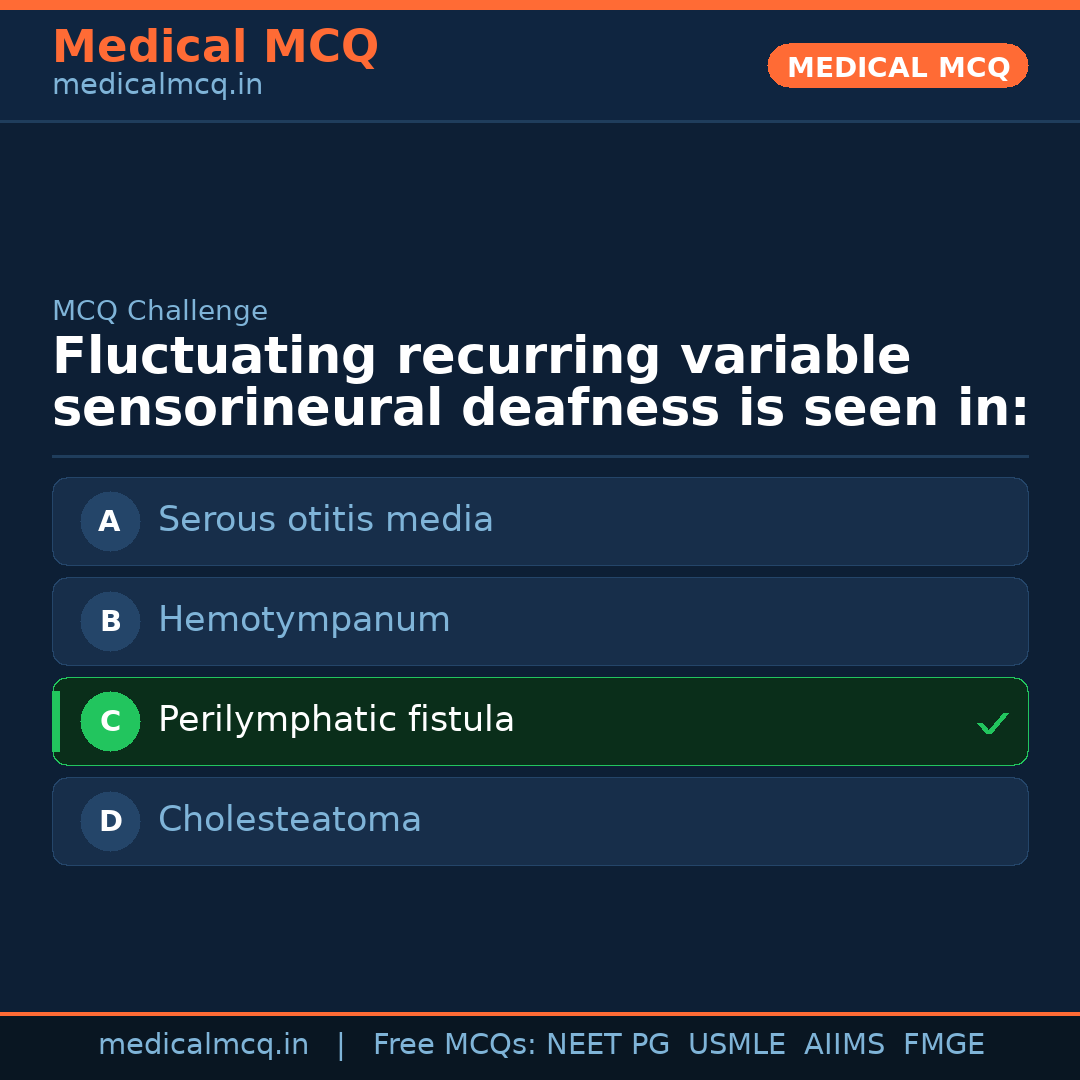The height and width of the screenshot is (1080, 1080).
Task: Open the medicalmcq.in link in footer
Action: [x=203, y=1045]
